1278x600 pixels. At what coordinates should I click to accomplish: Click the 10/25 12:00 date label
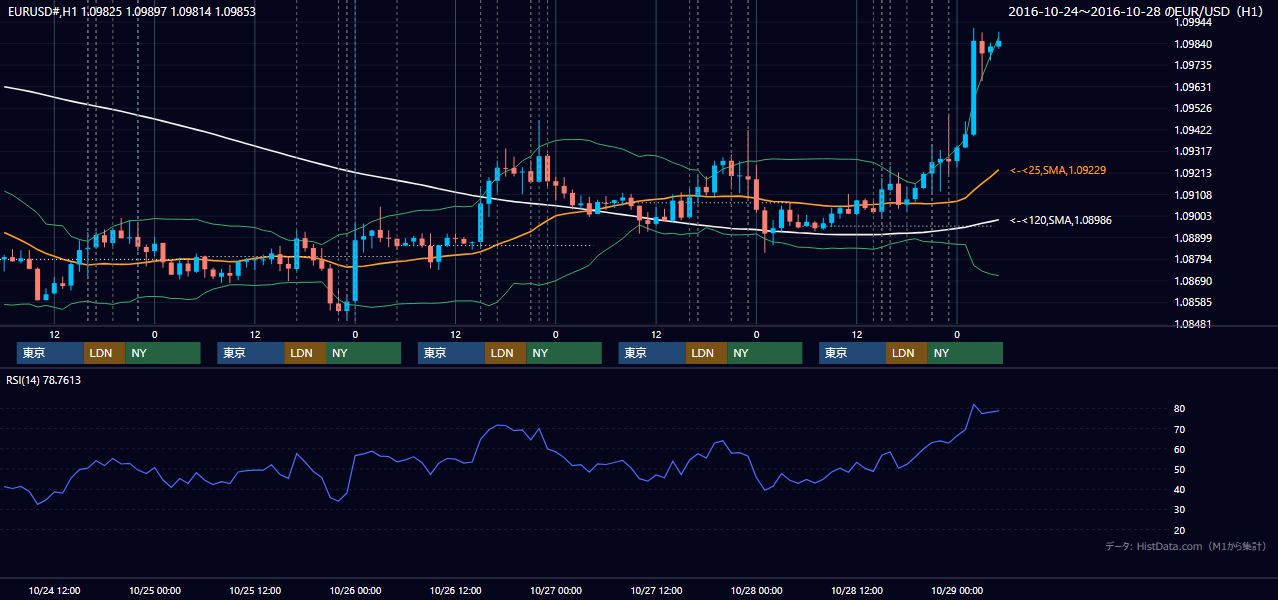[255, 590]
